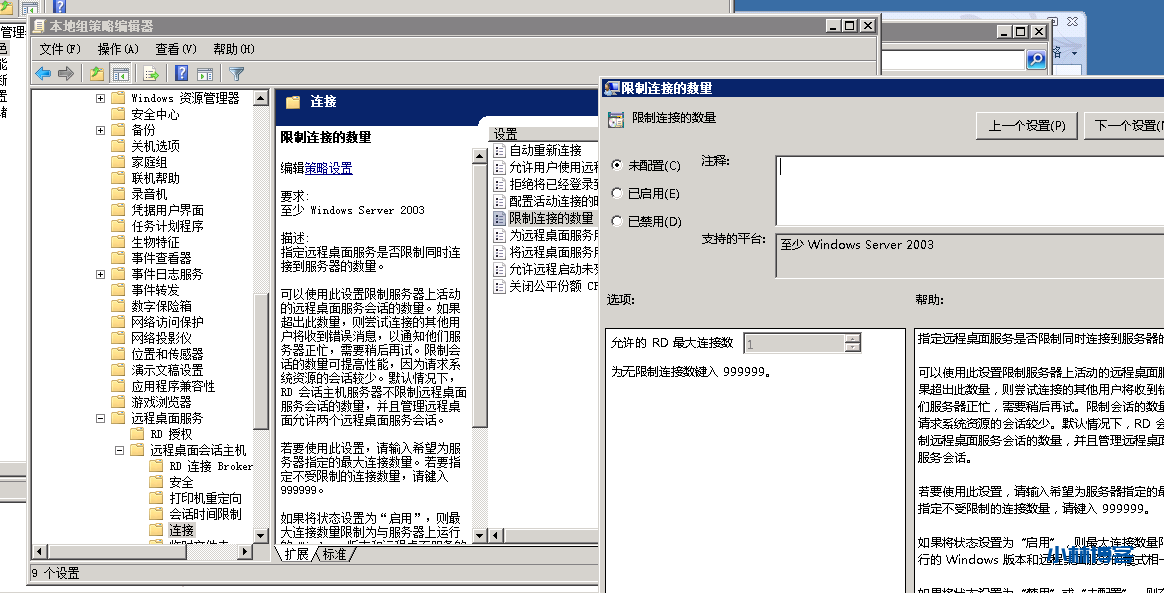This screenshot has width=1164, height=593.
Task: Click the Back arrow in the toolbar
Action: [42, 73]
